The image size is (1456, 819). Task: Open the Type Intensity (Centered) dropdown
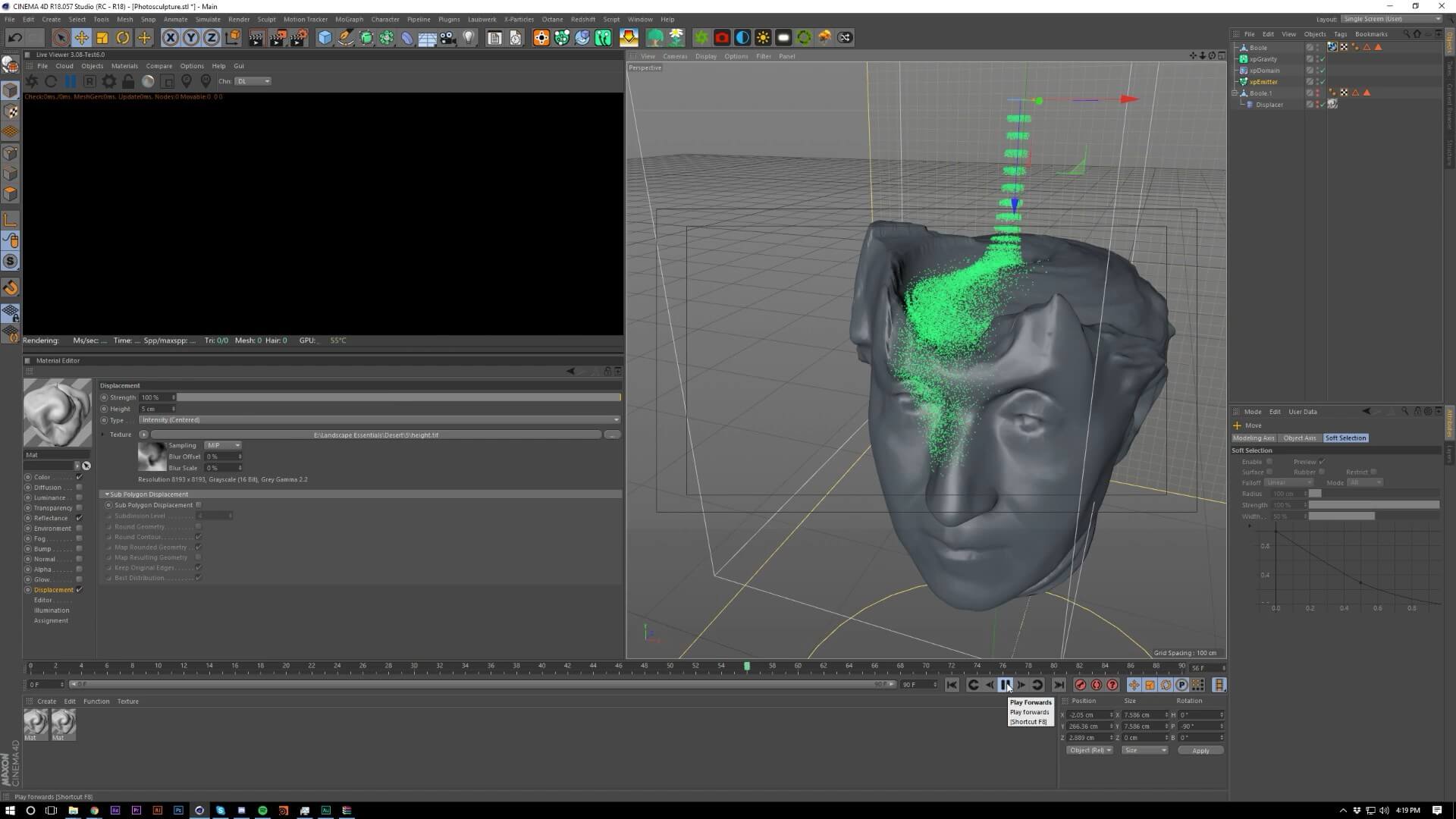pyautogui.click(x=379, y=420)
